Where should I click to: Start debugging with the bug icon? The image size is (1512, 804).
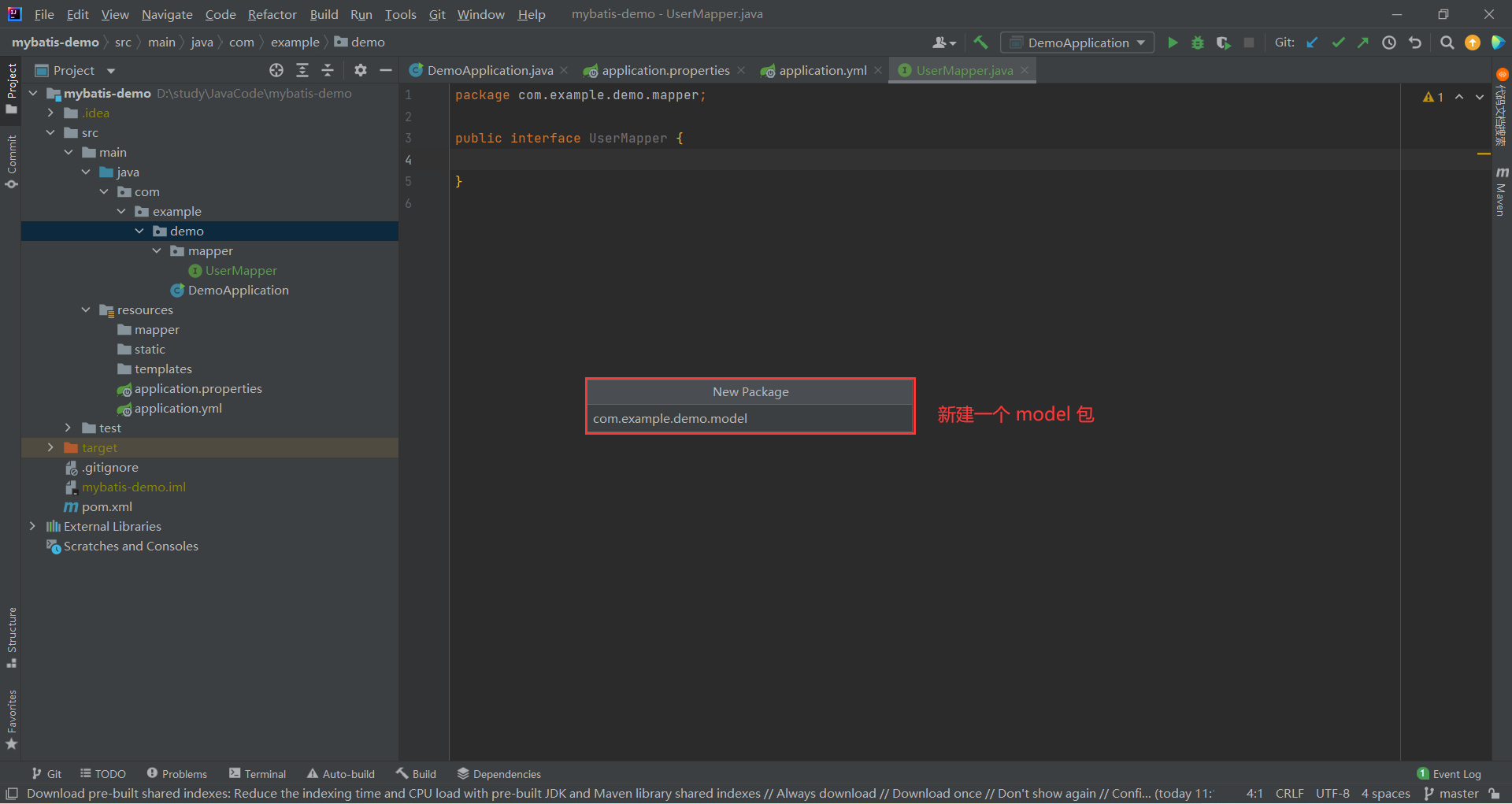coord(1198,43)
